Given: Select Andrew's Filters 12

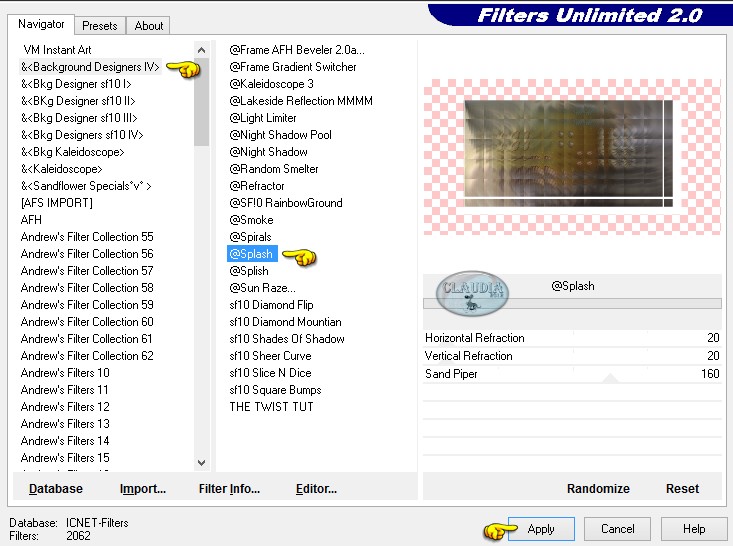Looking at the screenshot, I should pos(65,407).
